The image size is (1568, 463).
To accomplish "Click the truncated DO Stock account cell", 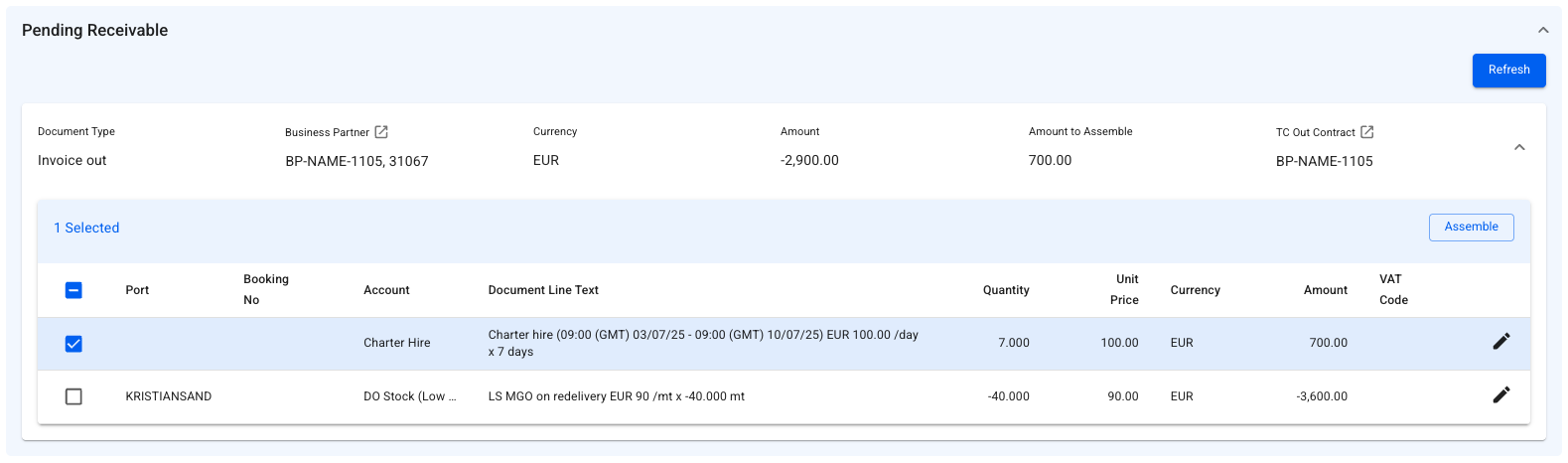I will point(409,396).
